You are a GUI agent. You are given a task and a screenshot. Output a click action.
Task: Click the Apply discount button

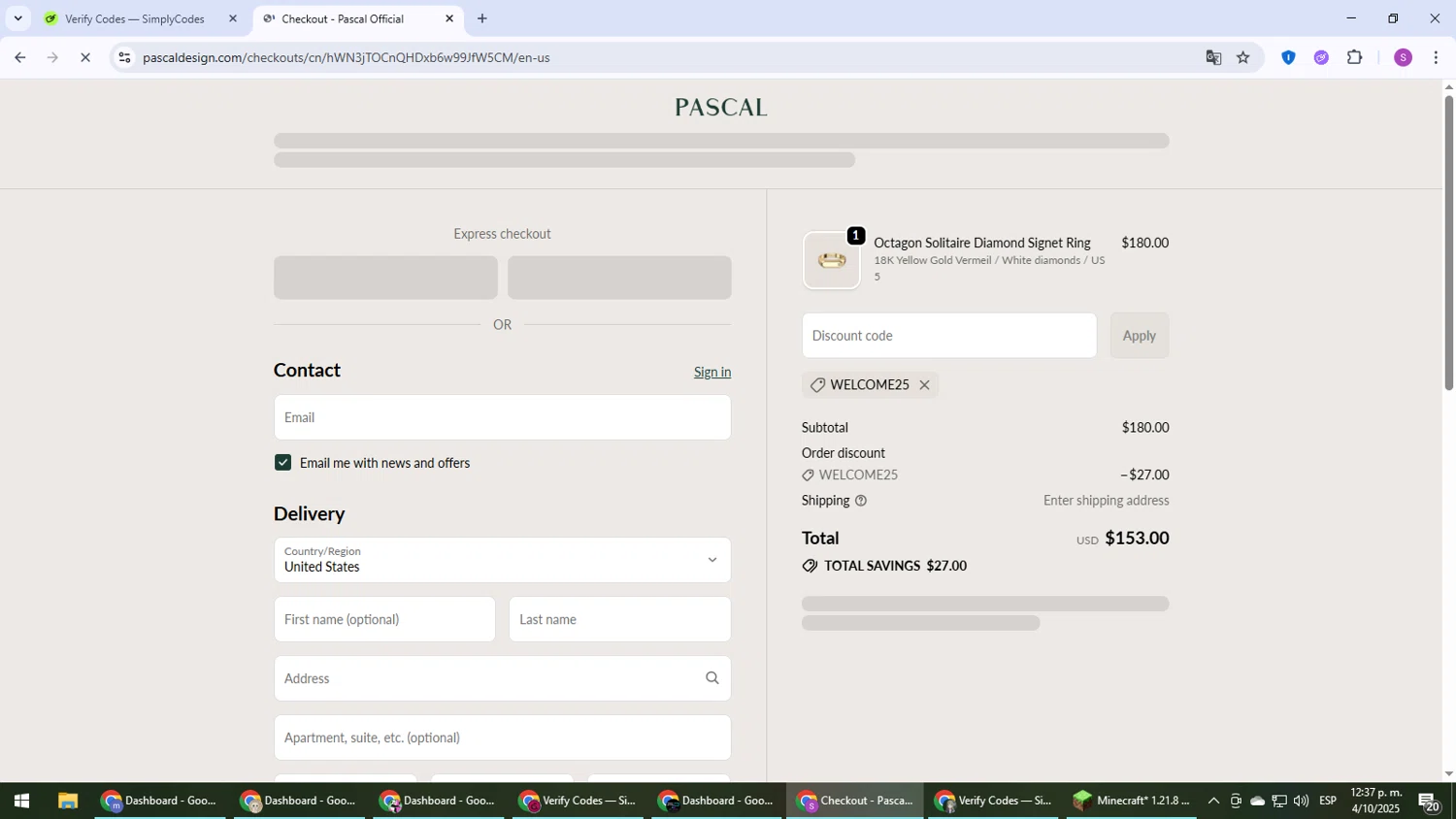tap(1139, 336)
